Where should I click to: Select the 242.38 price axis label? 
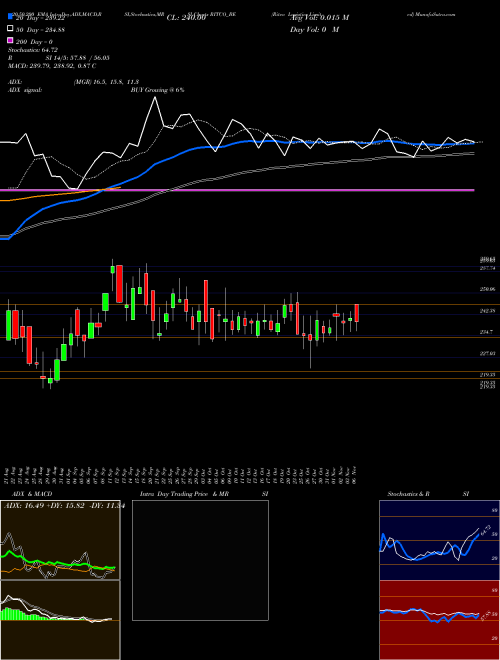(x=487, y=311)
